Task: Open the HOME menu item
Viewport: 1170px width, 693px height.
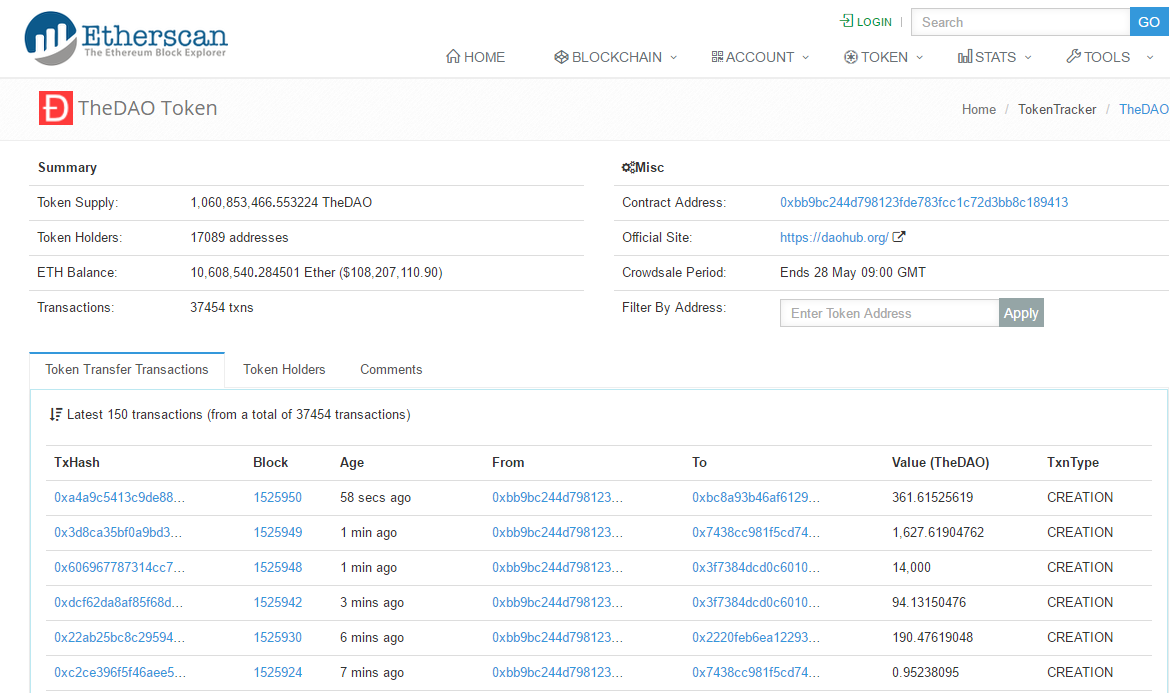Action: [x=475, y=57]
